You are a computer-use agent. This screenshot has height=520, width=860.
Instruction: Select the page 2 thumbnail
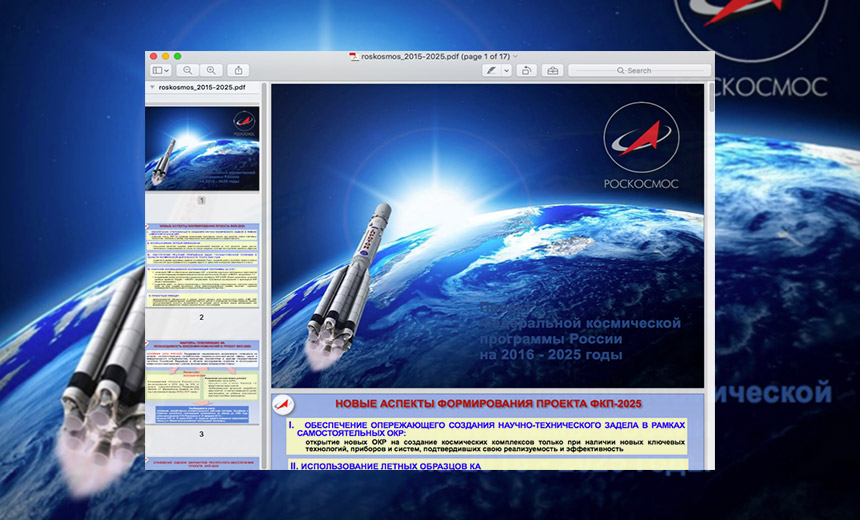202,265
